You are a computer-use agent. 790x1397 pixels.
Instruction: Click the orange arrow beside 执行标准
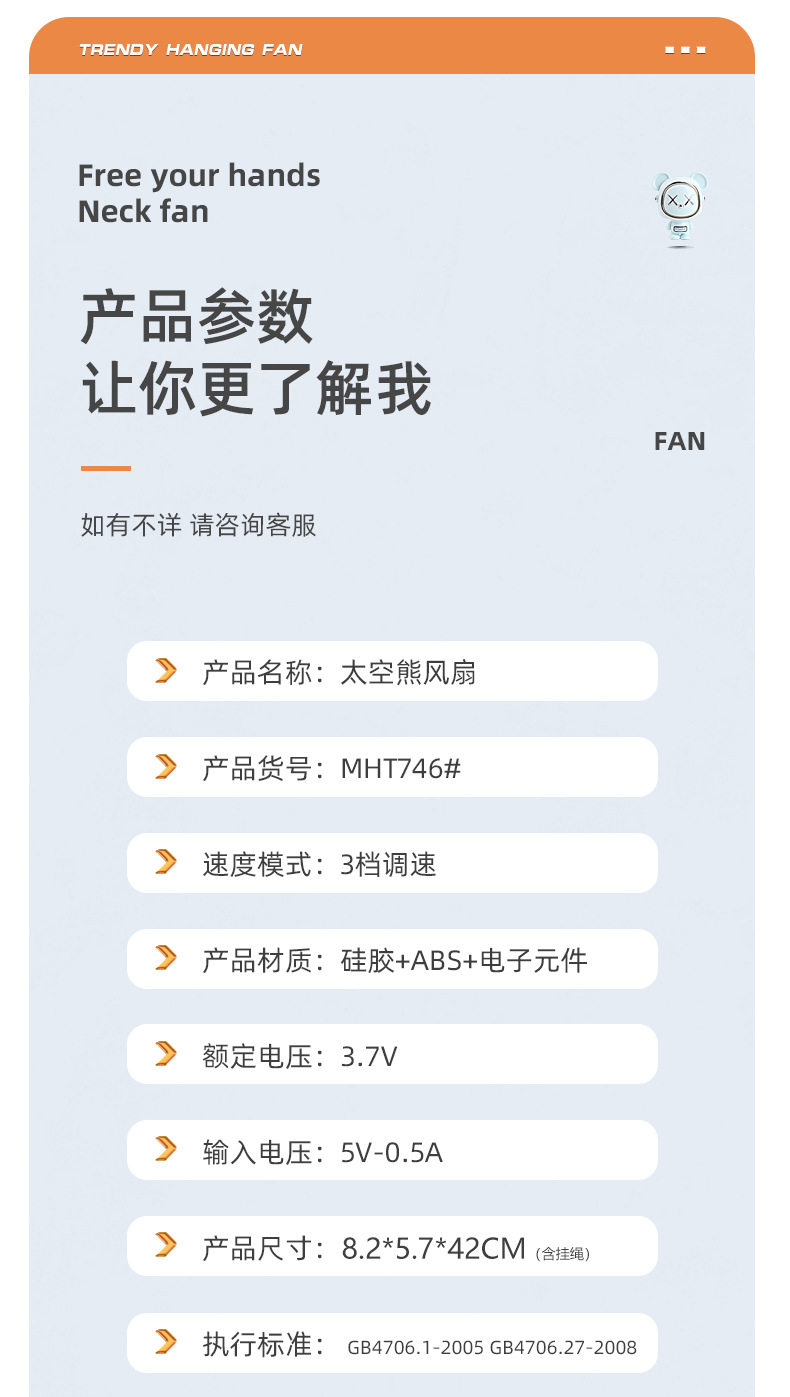[x=166, y=1343]
